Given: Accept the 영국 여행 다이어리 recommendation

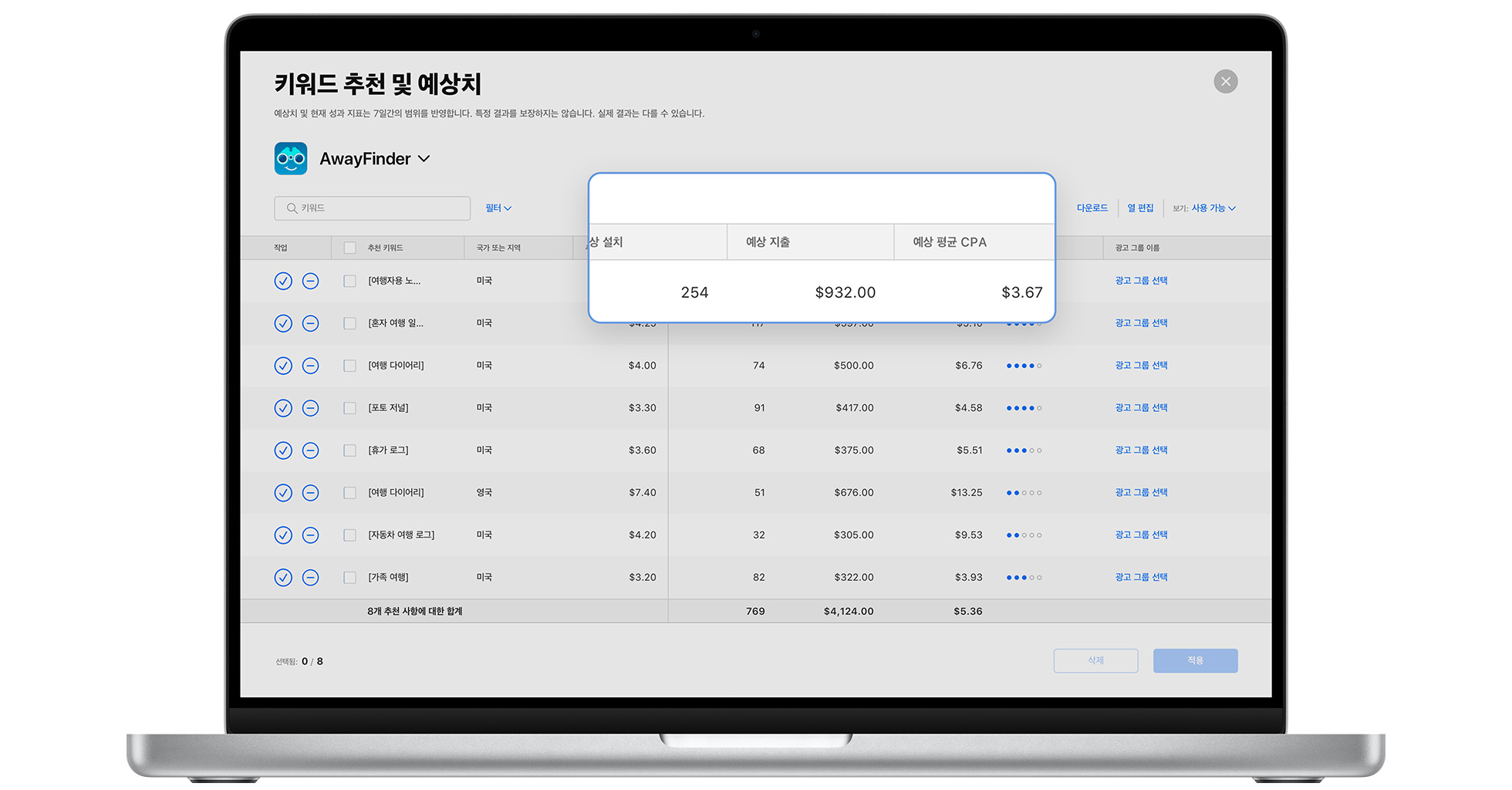Looking at the screenshot, I should click(283, 493).
